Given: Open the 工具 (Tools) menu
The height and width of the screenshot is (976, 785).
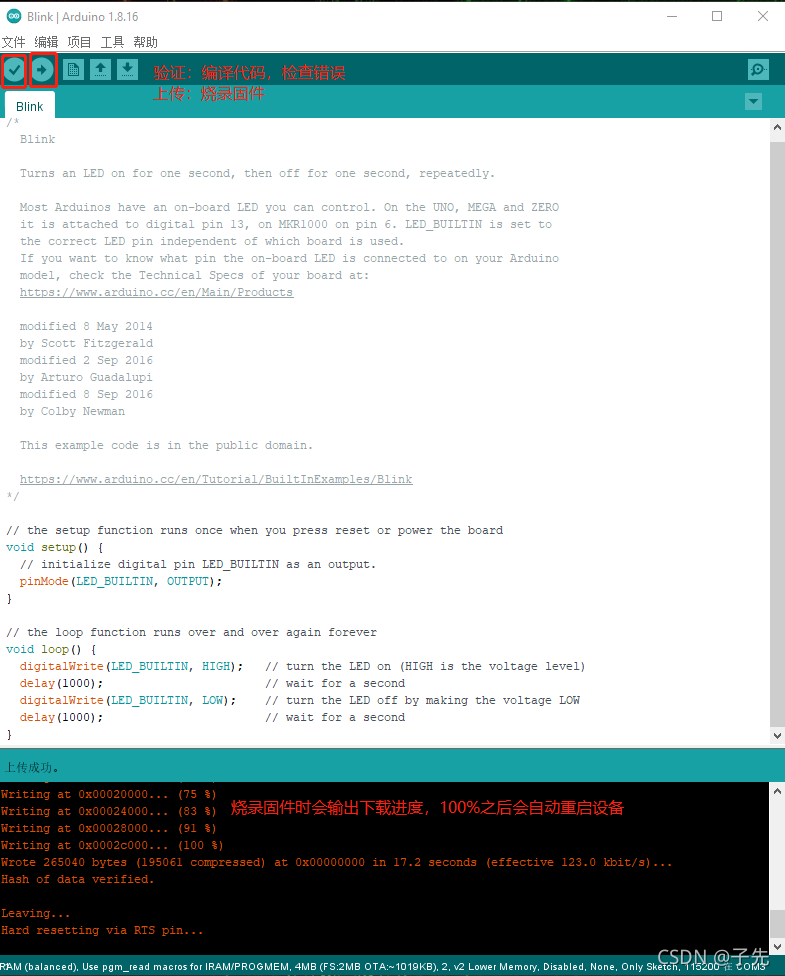Looking at the screenshot, I should pos(112,42).
